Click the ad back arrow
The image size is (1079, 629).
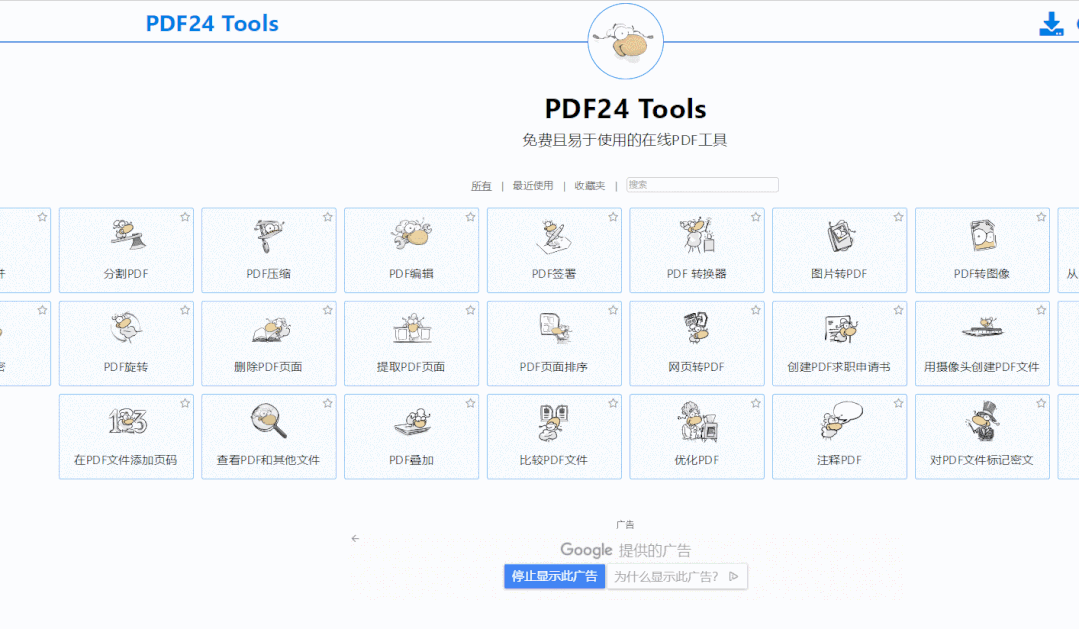pyautogui.click(x=355, y=538)
